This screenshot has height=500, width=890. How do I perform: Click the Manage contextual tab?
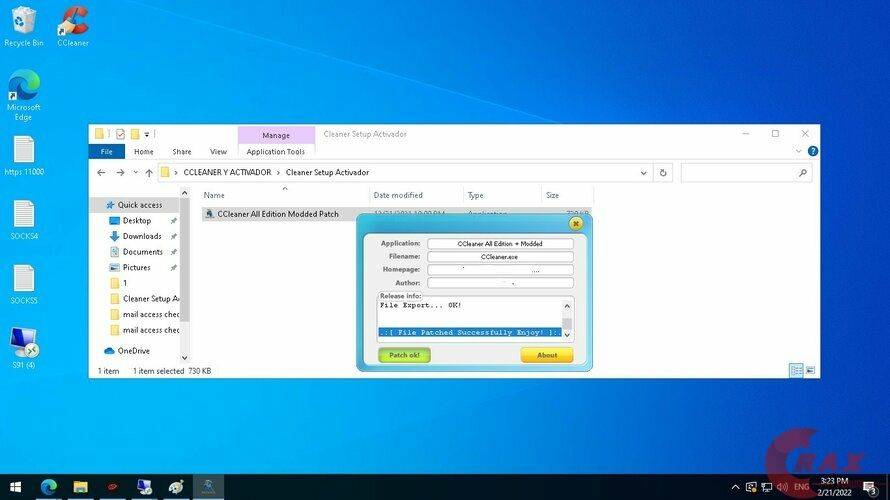pyautogui.click(x=276, y=135)
